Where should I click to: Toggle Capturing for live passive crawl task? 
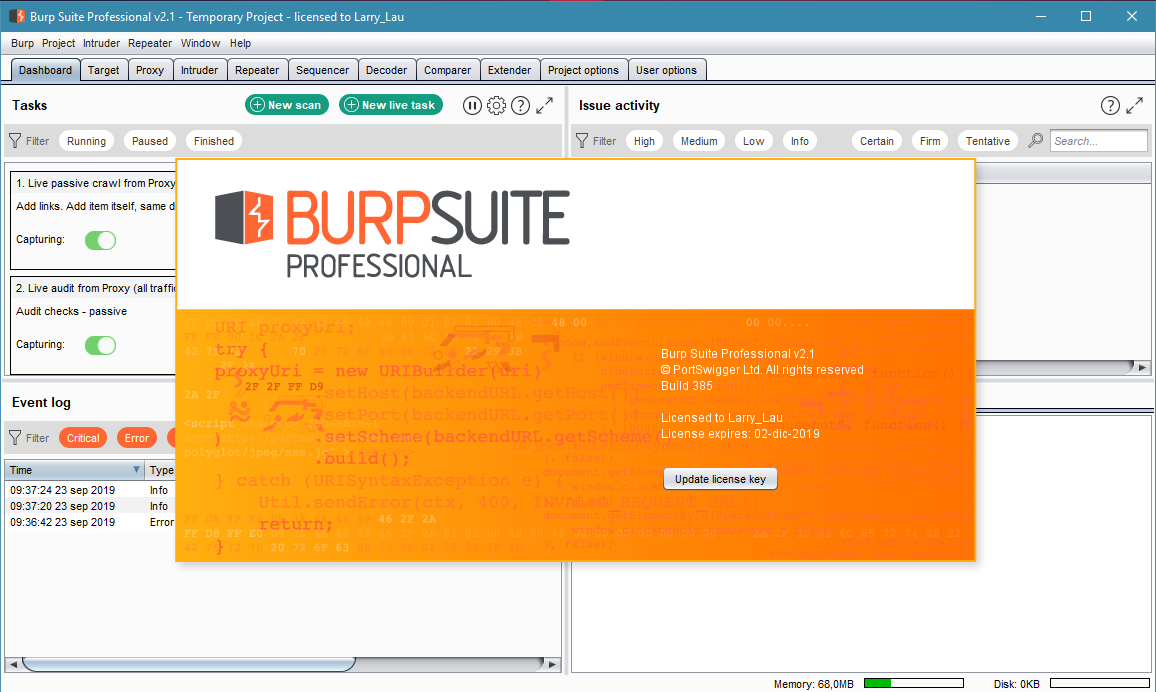(100, 240)
